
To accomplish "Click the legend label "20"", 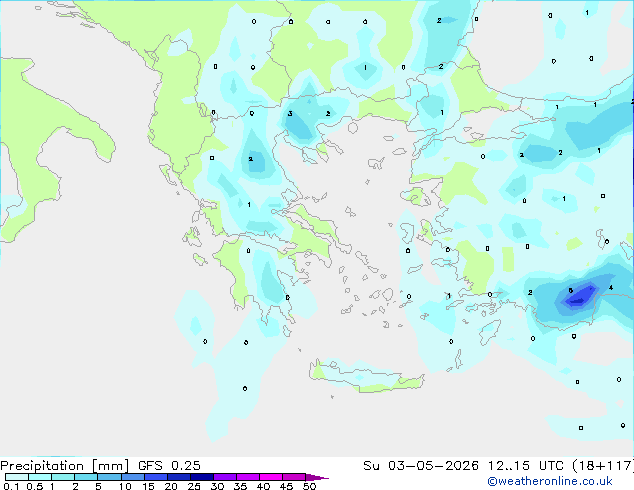I will [171, 486].
